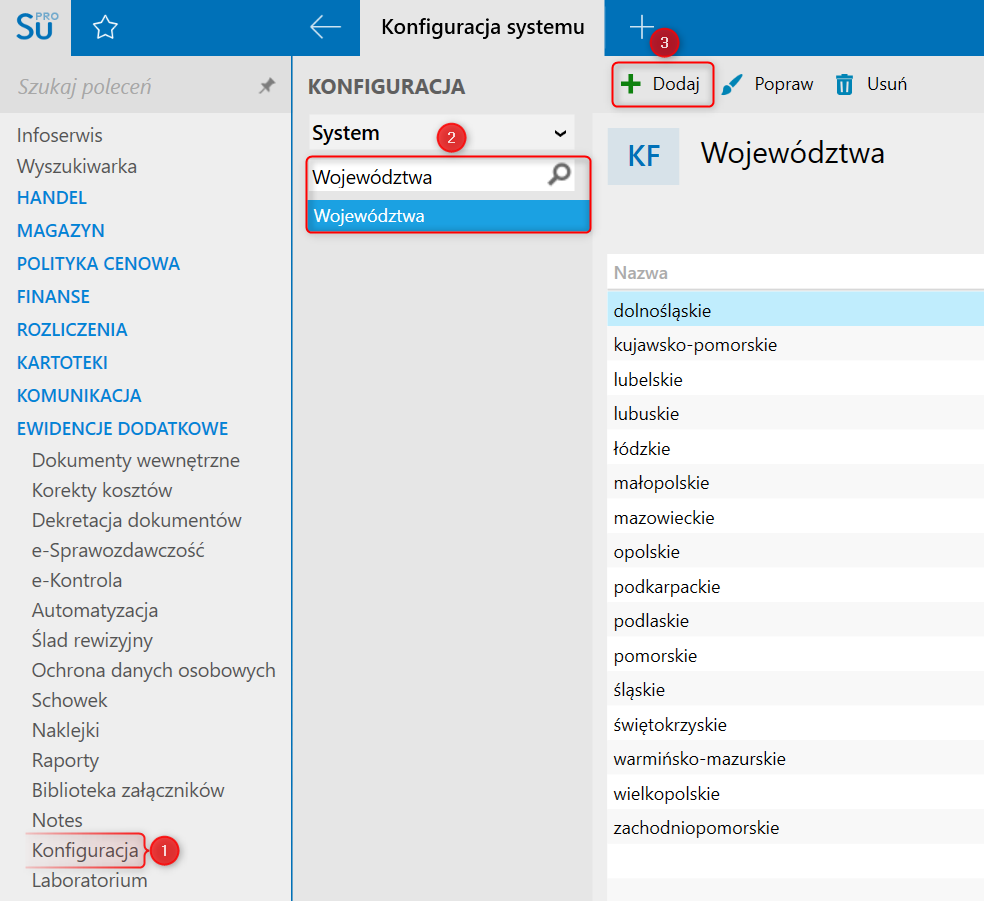Pin the command search panel
This screenshot has height=901, width=984.
(x=267, y=86)
